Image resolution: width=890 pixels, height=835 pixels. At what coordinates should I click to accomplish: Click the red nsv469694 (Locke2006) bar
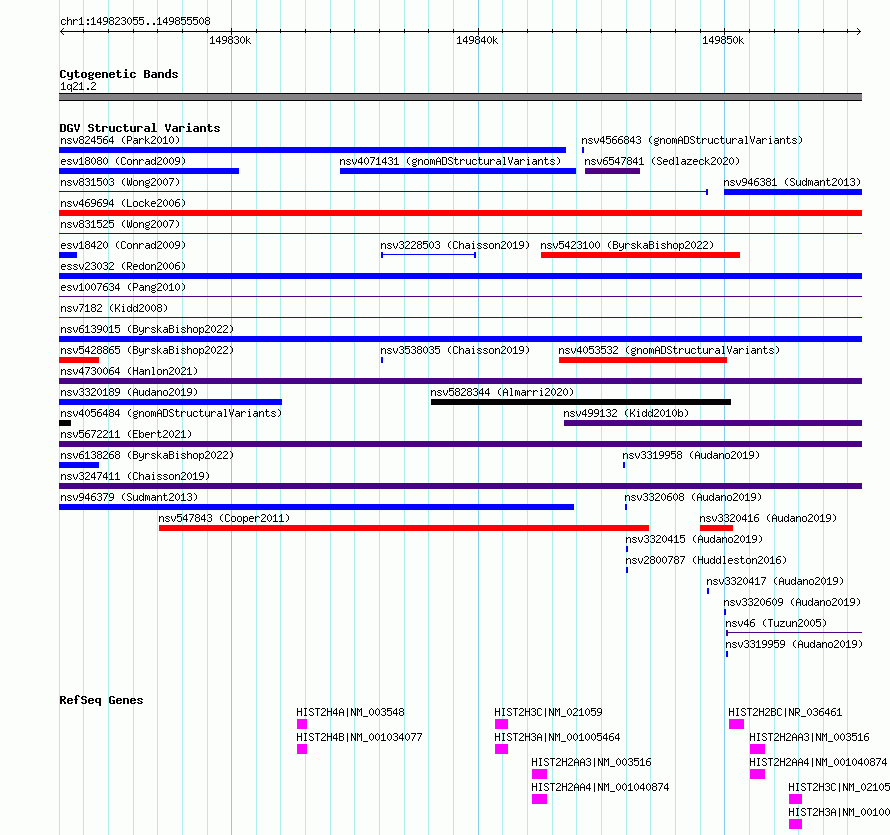point(460,213)
